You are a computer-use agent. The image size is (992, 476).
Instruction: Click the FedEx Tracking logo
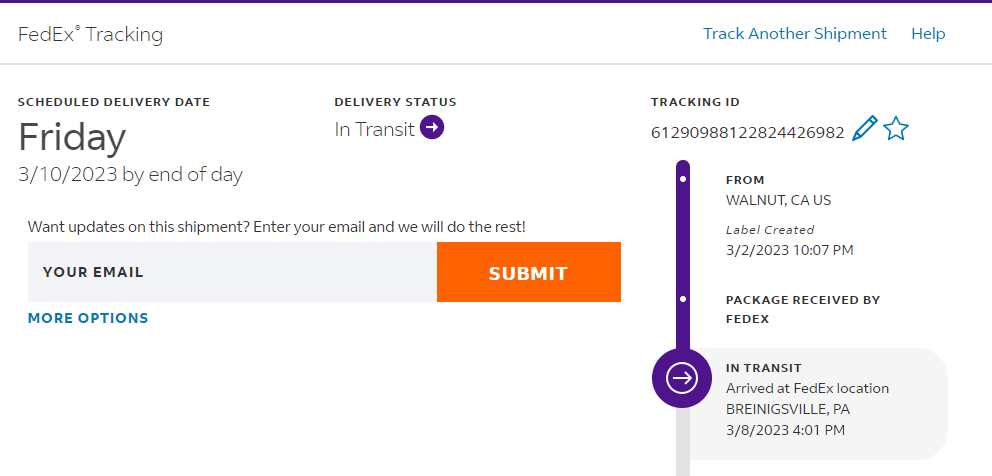coord(90,35)
